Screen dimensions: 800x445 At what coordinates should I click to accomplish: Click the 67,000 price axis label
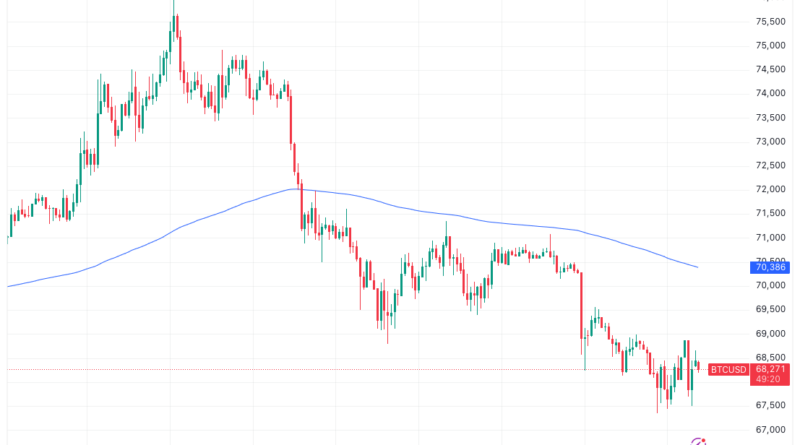[768, 429]
